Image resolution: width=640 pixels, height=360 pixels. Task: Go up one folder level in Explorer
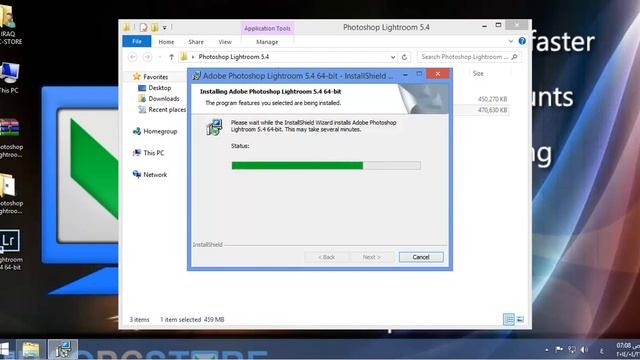click(x=171, y=57)
